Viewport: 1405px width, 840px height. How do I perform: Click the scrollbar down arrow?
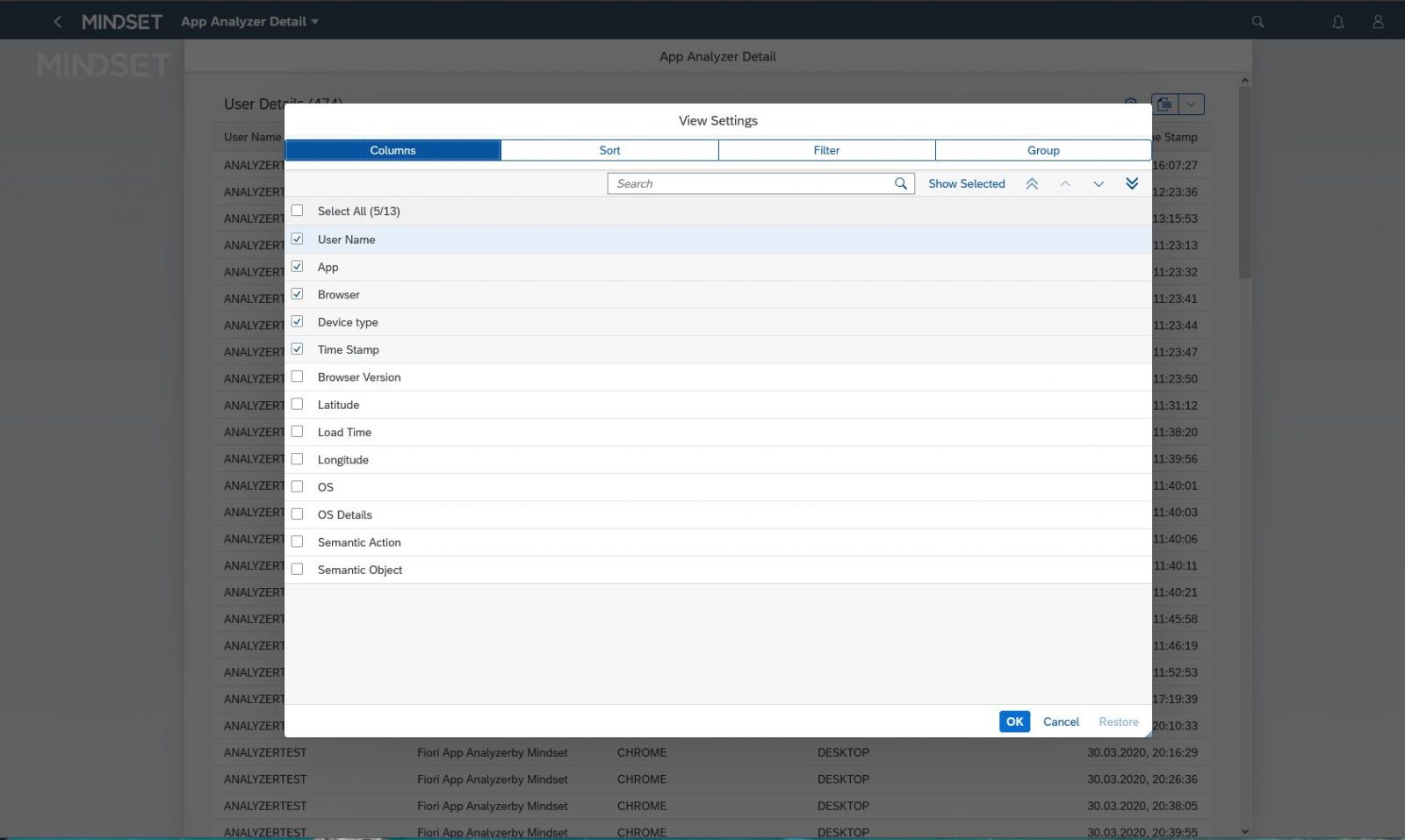coord(1245,831)
